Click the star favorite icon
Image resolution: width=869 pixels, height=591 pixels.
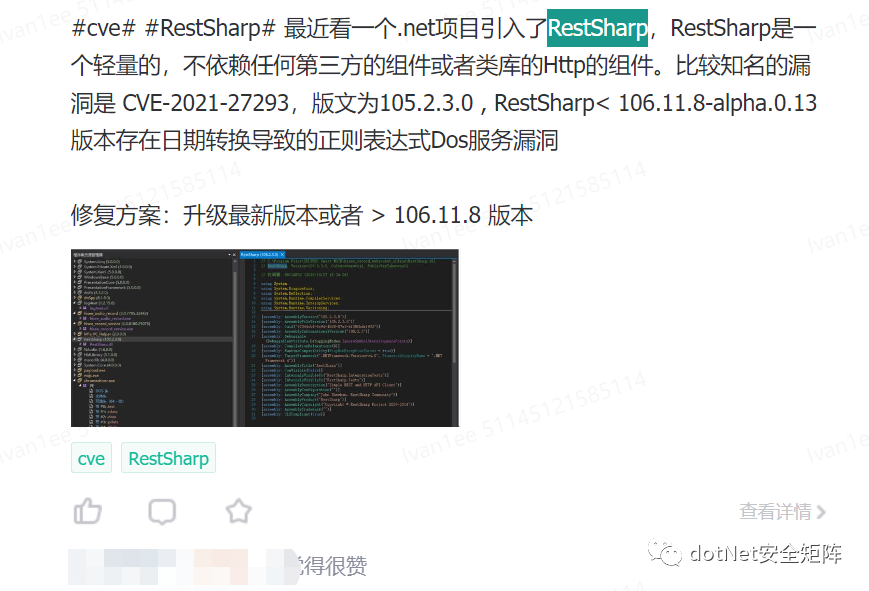coord(239,511)
